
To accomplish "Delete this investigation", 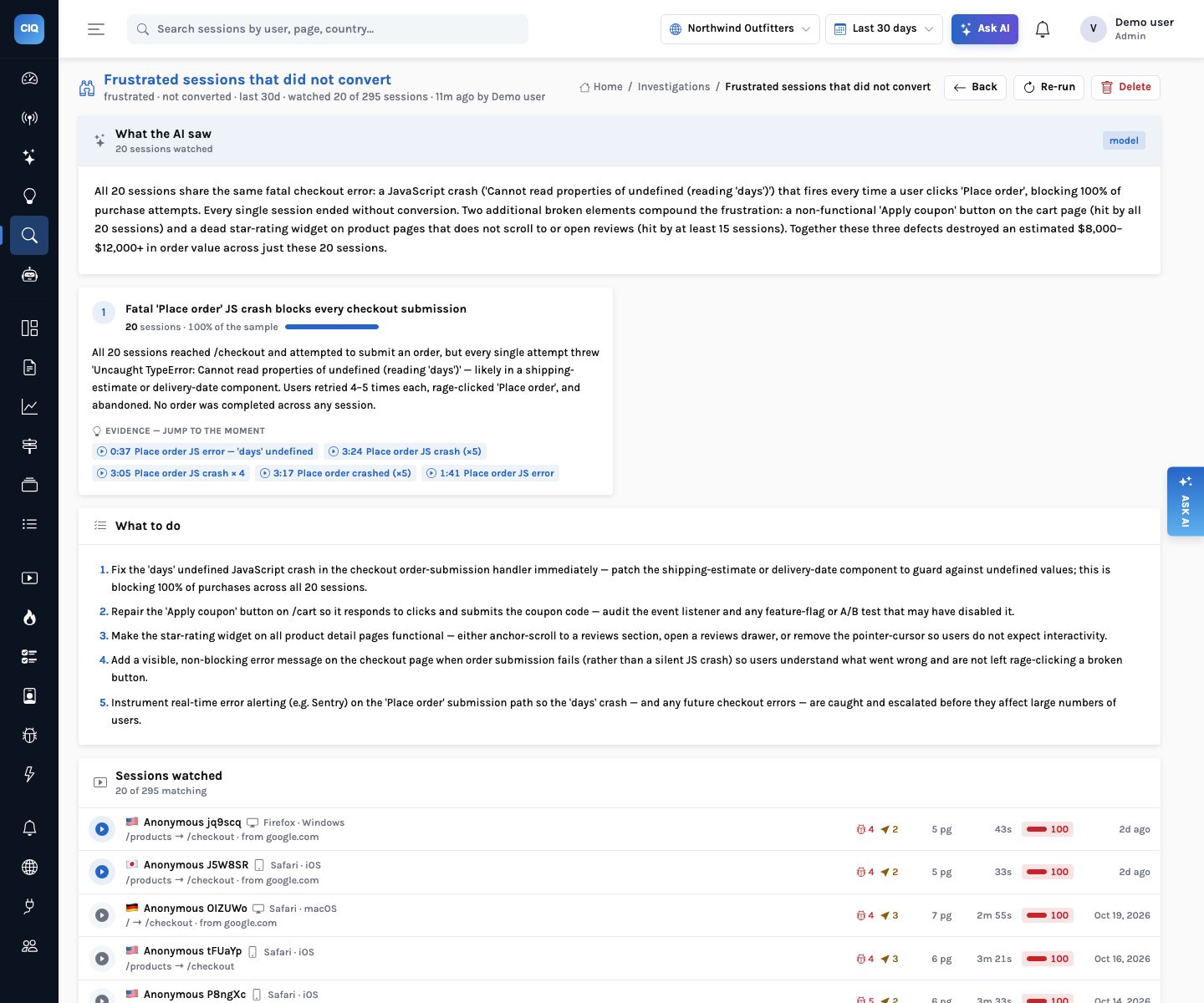I will tap(1125, 87).
